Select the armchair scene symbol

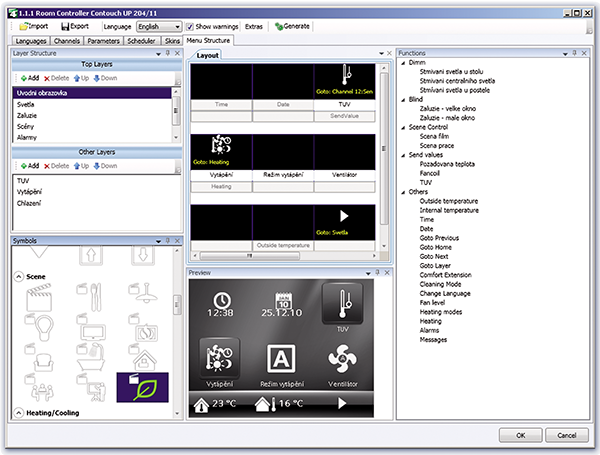pos(39,357)
